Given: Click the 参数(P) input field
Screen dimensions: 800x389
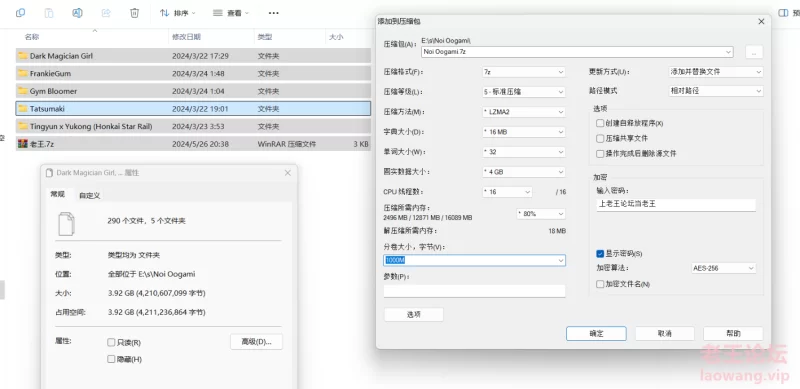Looking at the screenshot, I should tap(474, 291).
